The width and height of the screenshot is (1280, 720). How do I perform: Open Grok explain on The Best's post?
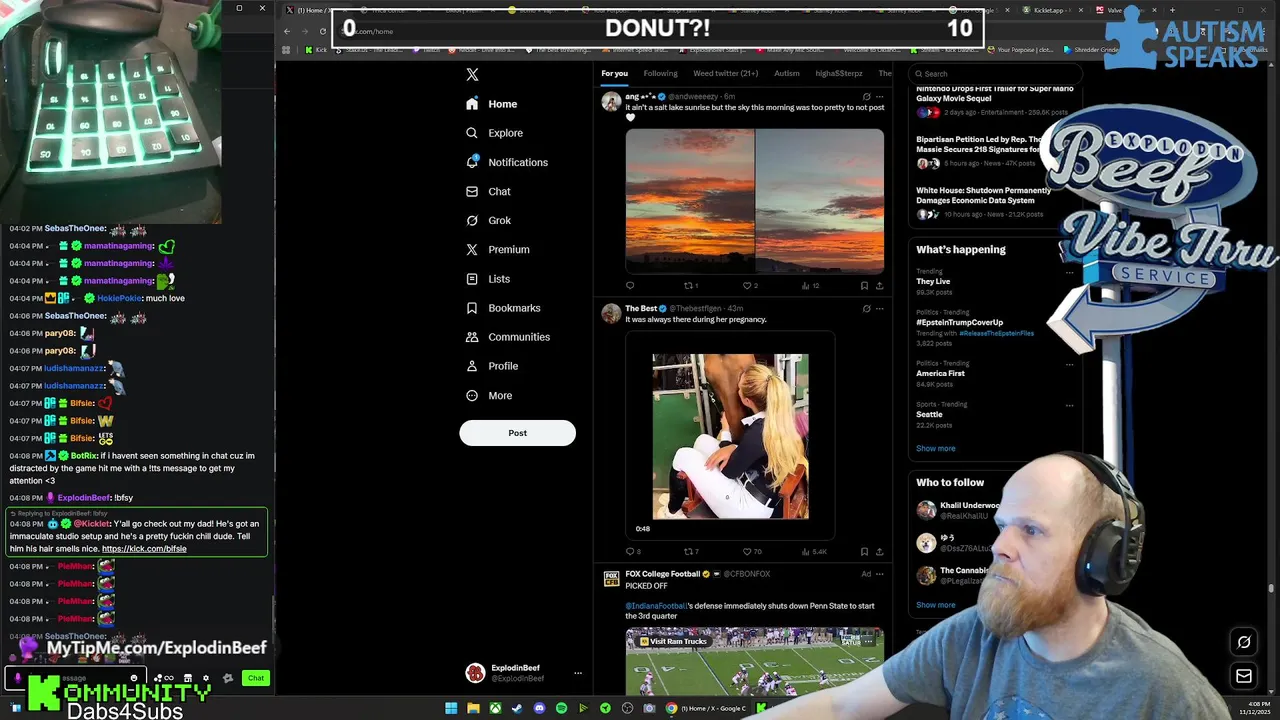pos(866,309)
